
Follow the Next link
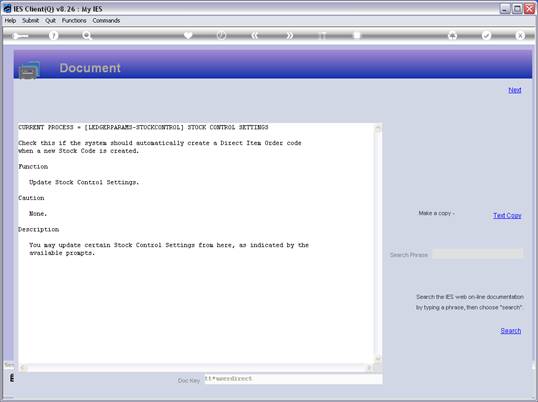pos(515,90)
